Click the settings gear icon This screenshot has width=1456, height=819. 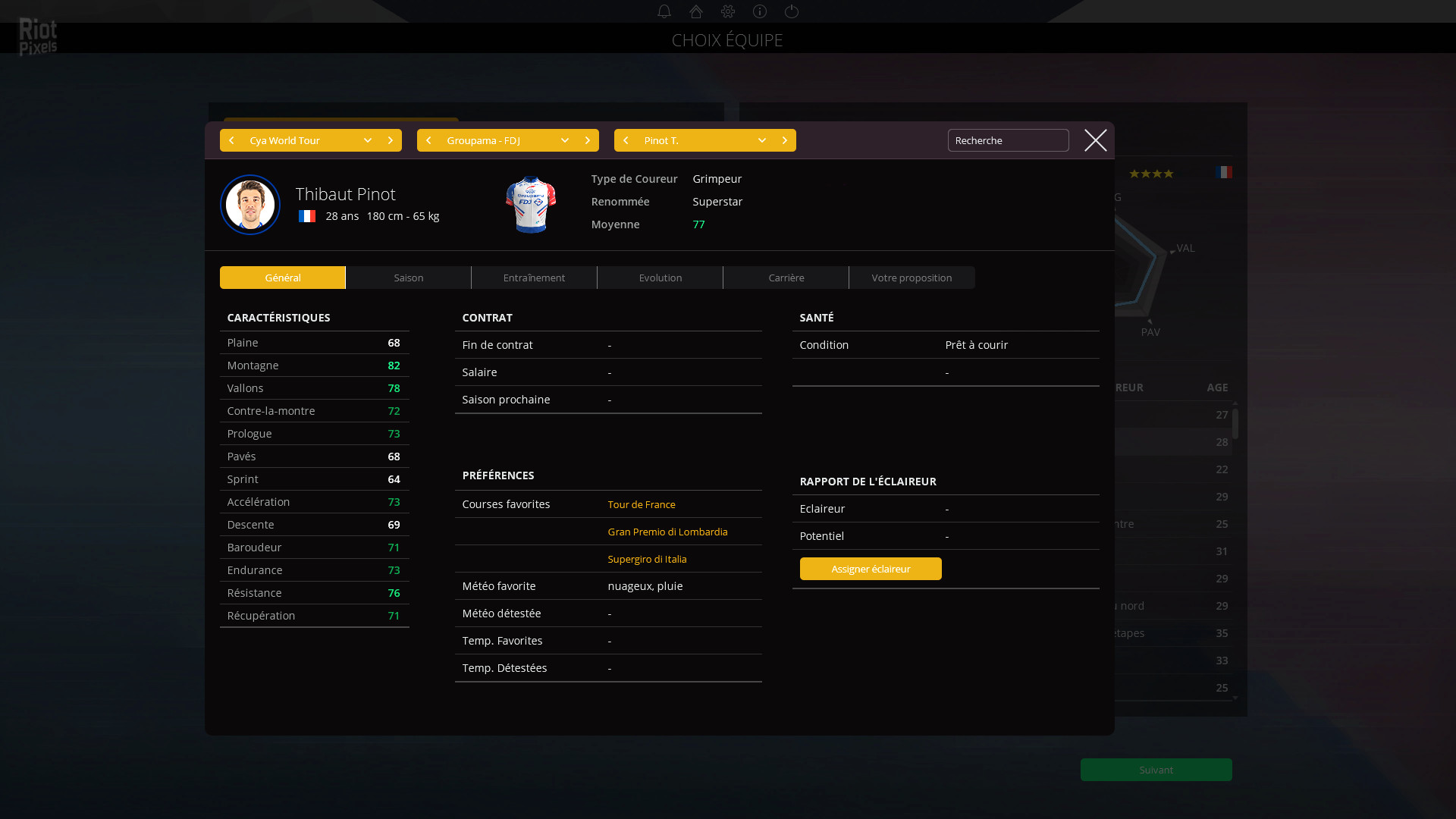(727, 11)
